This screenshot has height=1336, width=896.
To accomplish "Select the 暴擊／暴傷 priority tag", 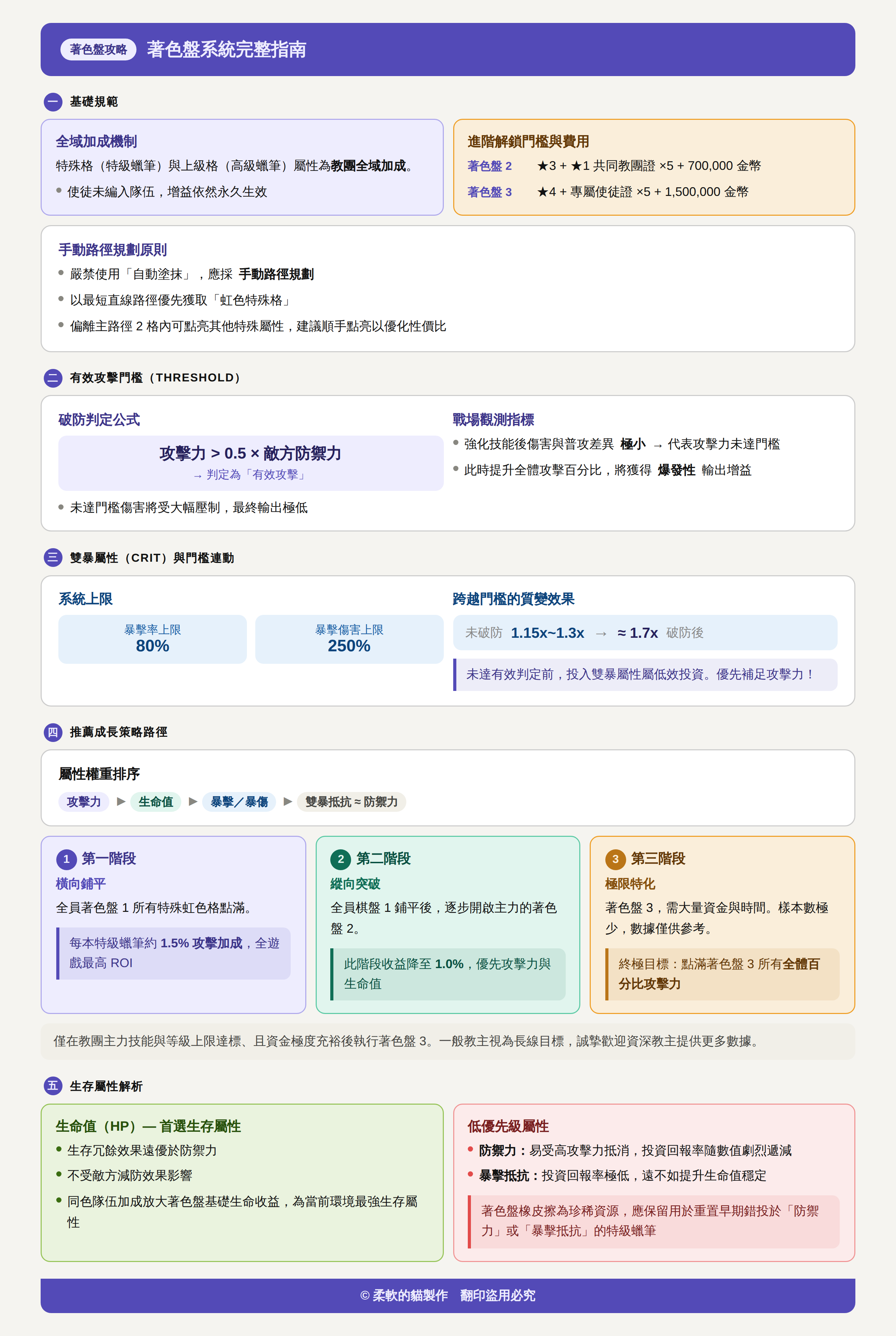I will pyautogui.click(x=239, y=802).
